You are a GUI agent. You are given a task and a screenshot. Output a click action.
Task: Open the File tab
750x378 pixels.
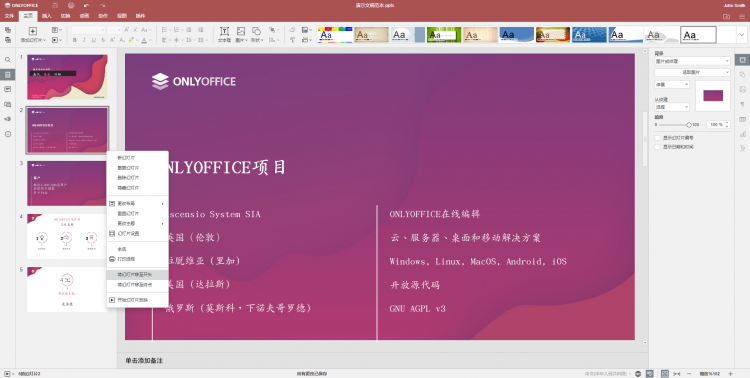coord(9,16)
